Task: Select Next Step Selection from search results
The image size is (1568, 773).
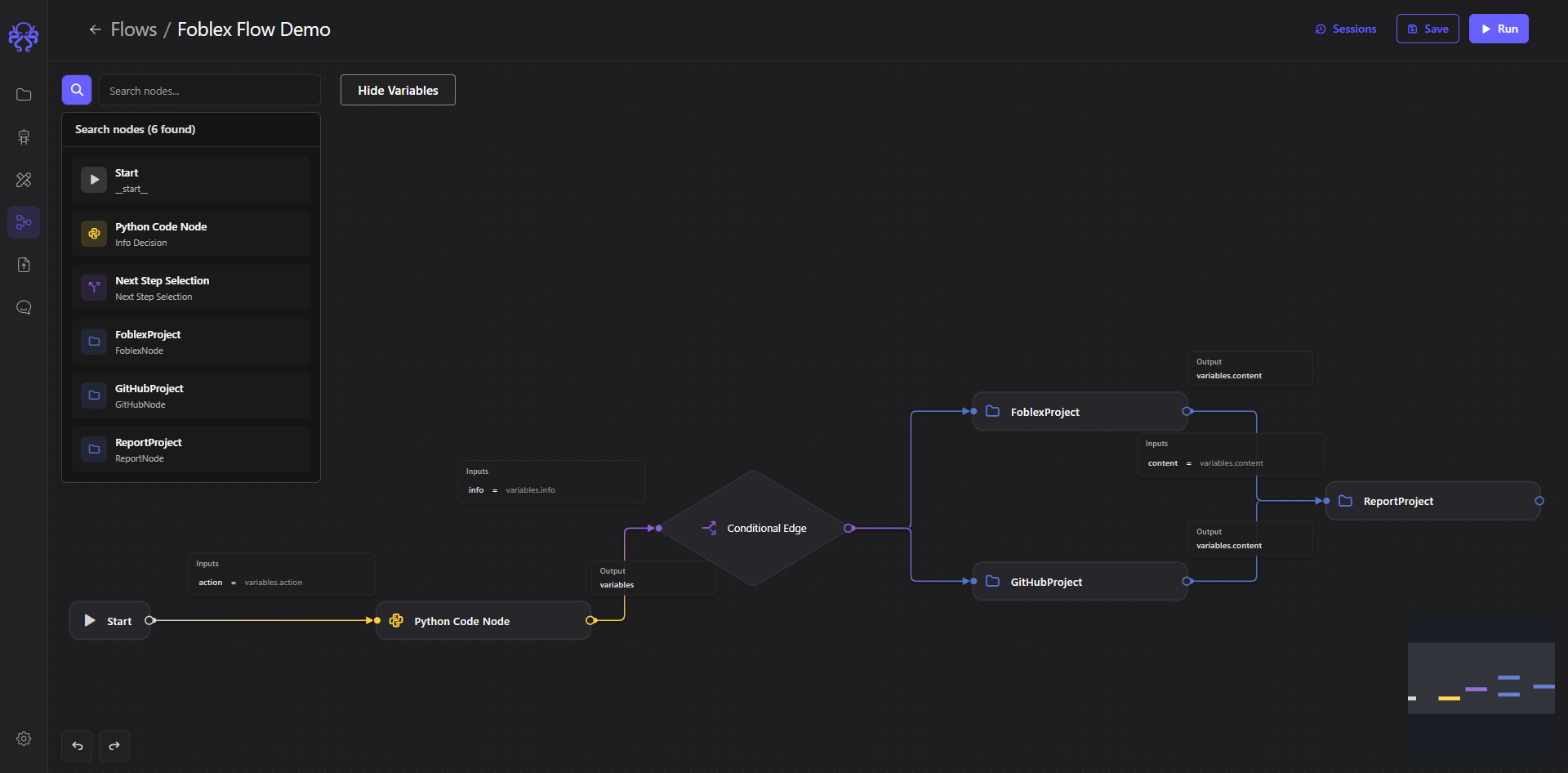Action: click(190, 287)
